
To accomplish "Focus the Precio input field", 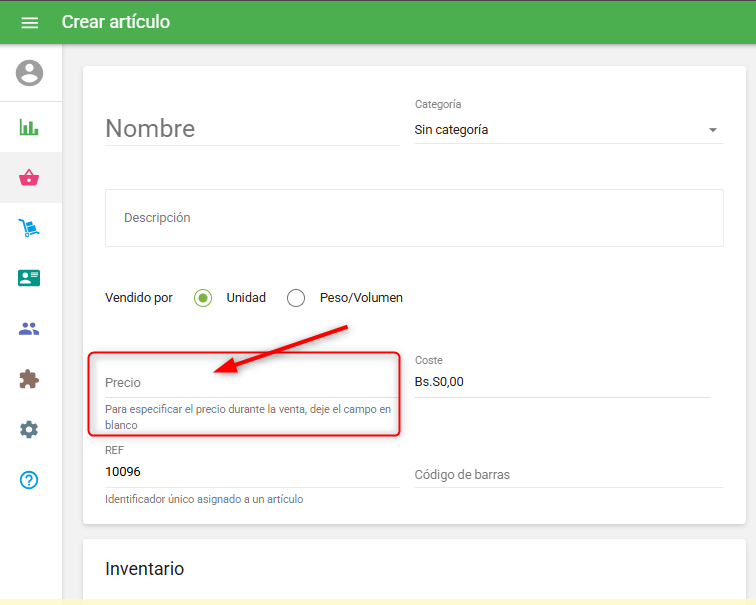I will tap(250, 383).
